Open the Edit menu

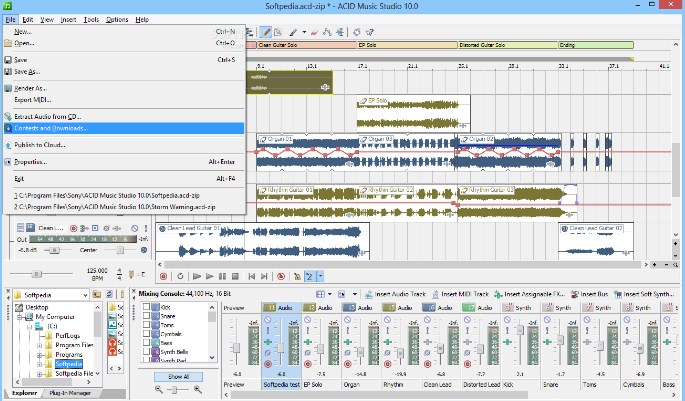[28, 20]
